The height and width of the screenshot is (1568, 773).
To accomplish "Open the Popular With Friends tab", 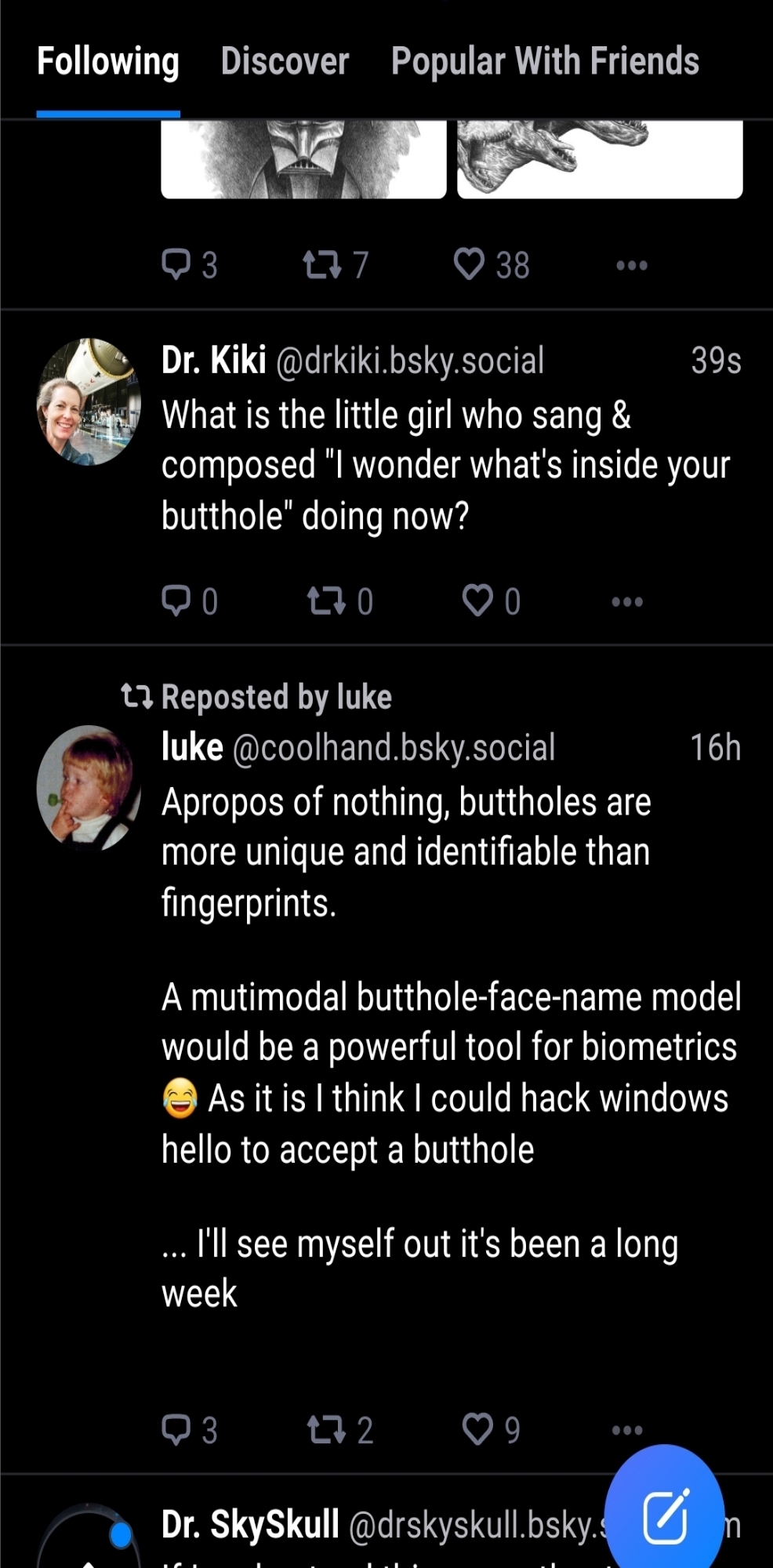I will 545,62.
